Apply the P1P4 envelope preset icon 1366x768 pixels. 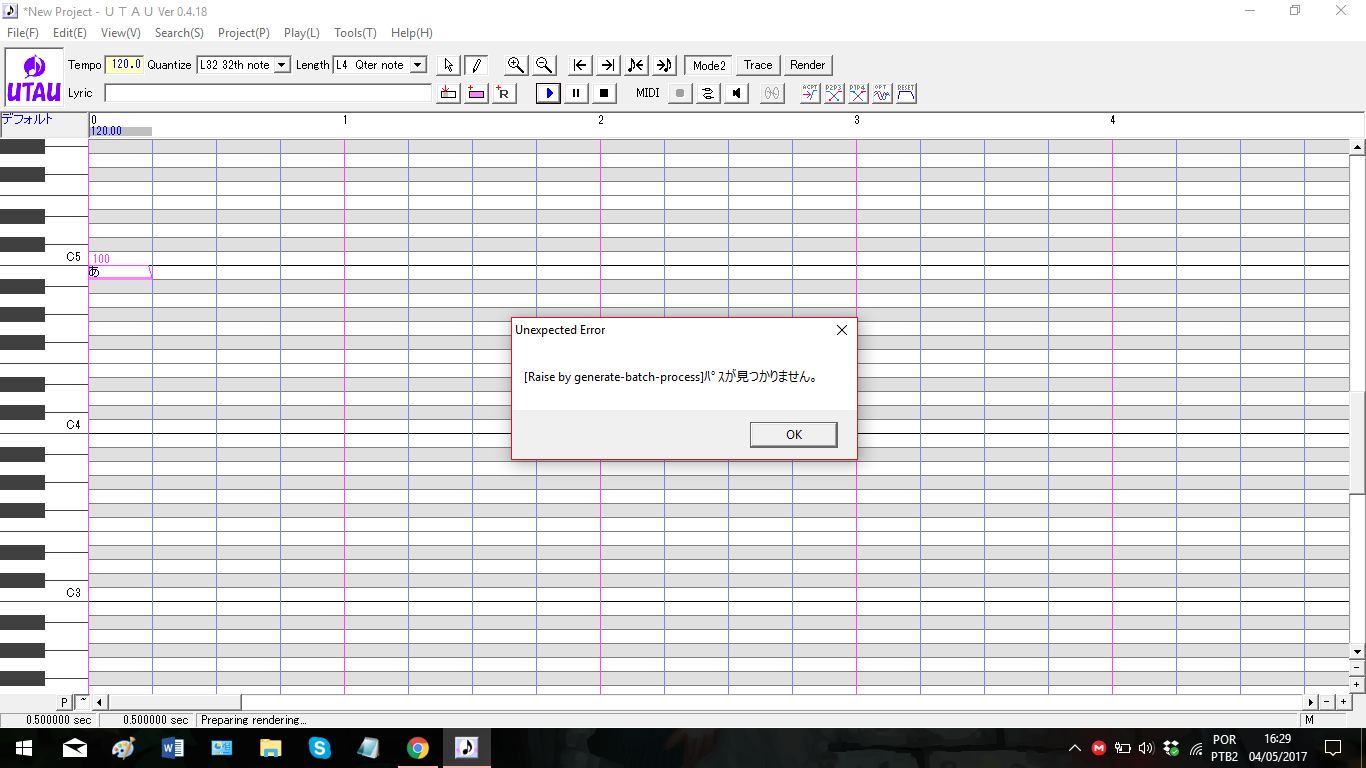tap(858, 93)
